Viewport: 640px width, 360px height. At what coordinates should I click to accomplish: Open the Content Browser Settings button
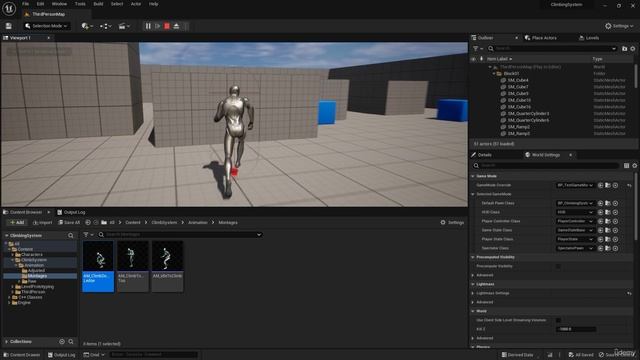point(452,222)
